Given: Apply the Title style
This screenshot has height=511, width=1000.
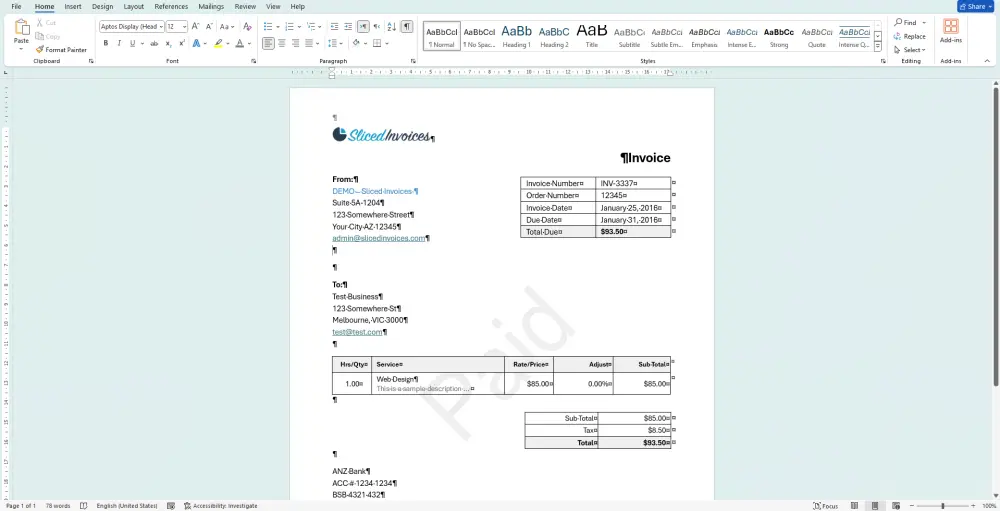Looking at the screenshot, I should coord(591,36).
